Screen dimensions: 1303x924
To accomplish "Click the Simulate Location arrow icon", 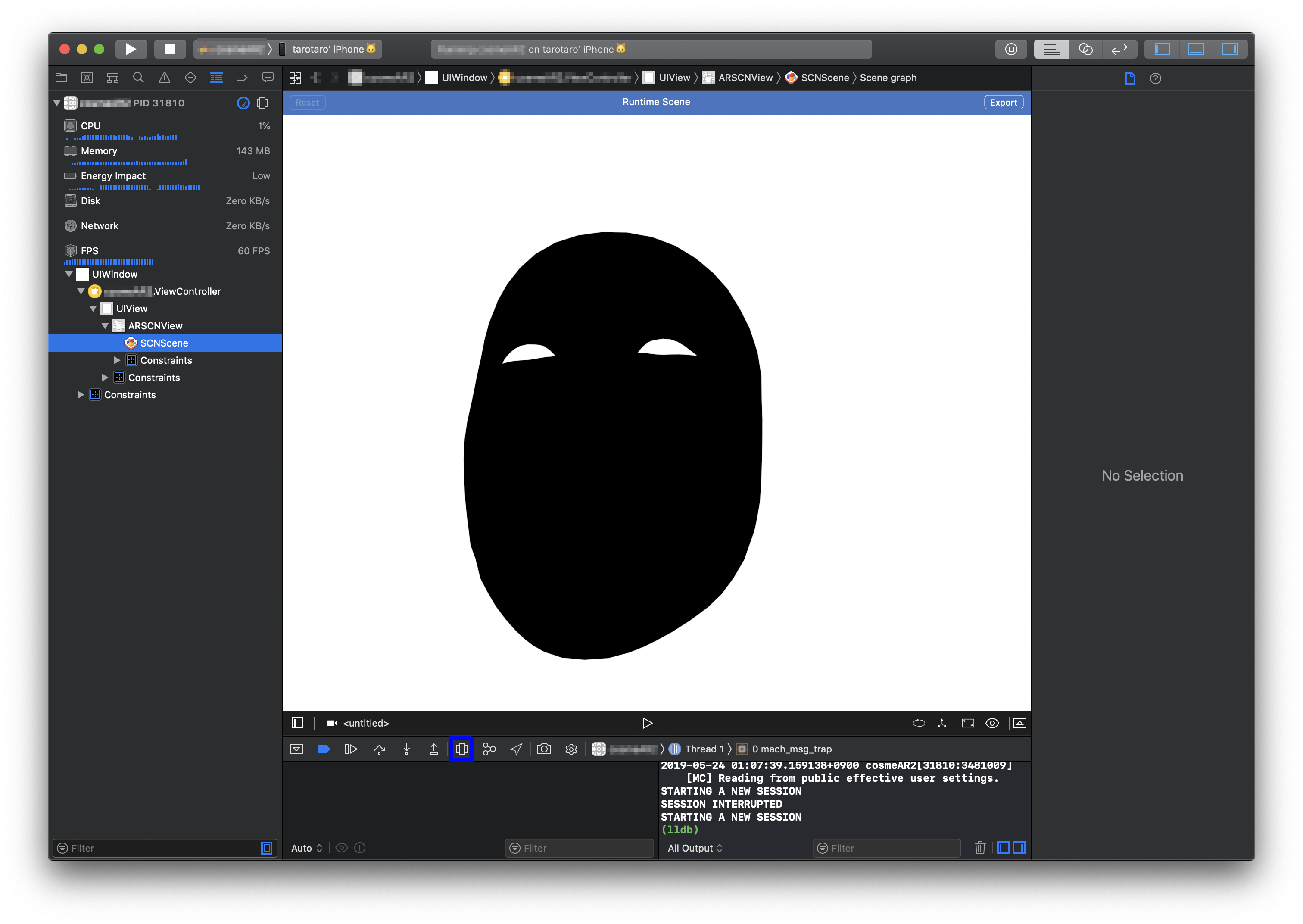I will [x=516, y=749].
